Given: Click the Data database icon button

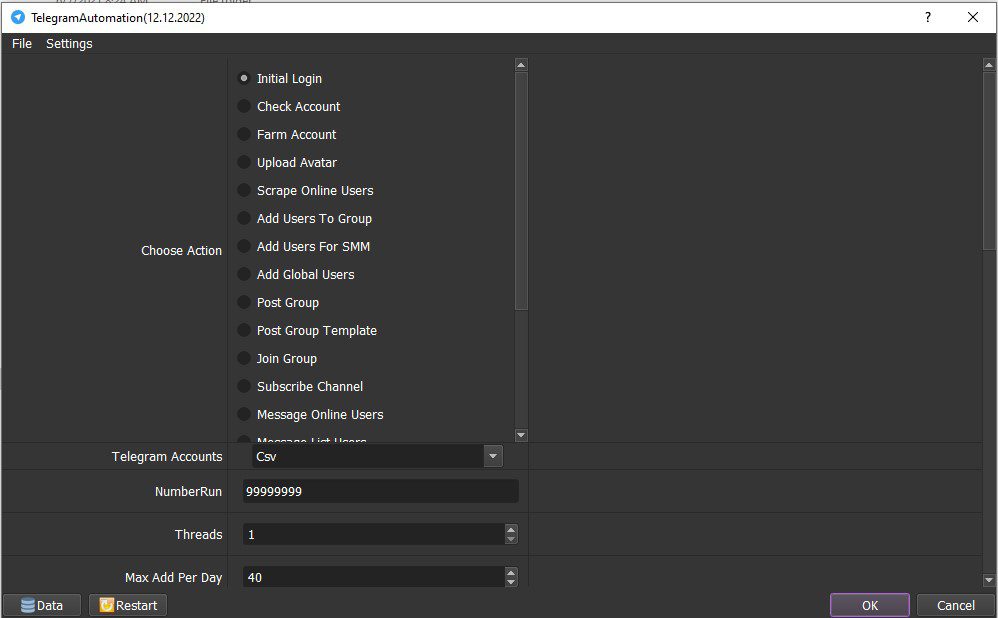Looking at the screenshot, I should click(42, 605).
